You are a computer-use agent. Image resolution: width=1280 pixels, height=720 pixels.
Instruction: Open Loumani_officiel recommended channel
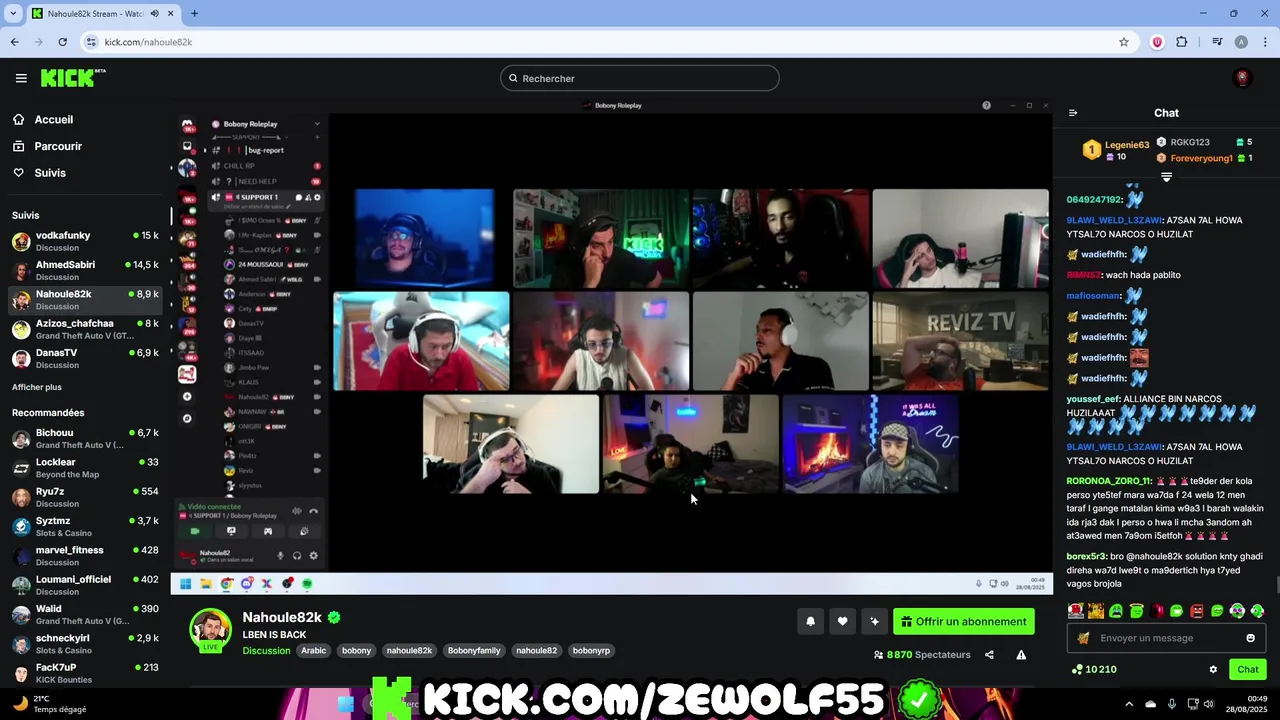point(86,584)
